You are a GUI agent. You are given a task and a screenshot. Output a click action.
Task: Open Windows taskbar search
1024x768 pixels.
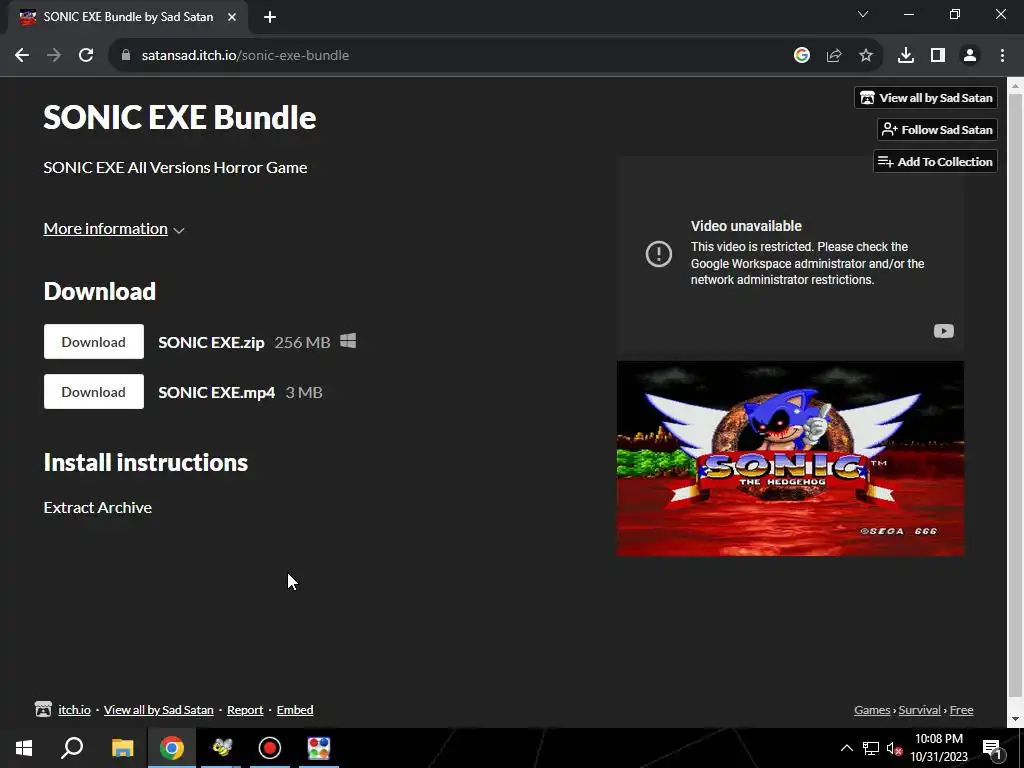click(72, 748)
